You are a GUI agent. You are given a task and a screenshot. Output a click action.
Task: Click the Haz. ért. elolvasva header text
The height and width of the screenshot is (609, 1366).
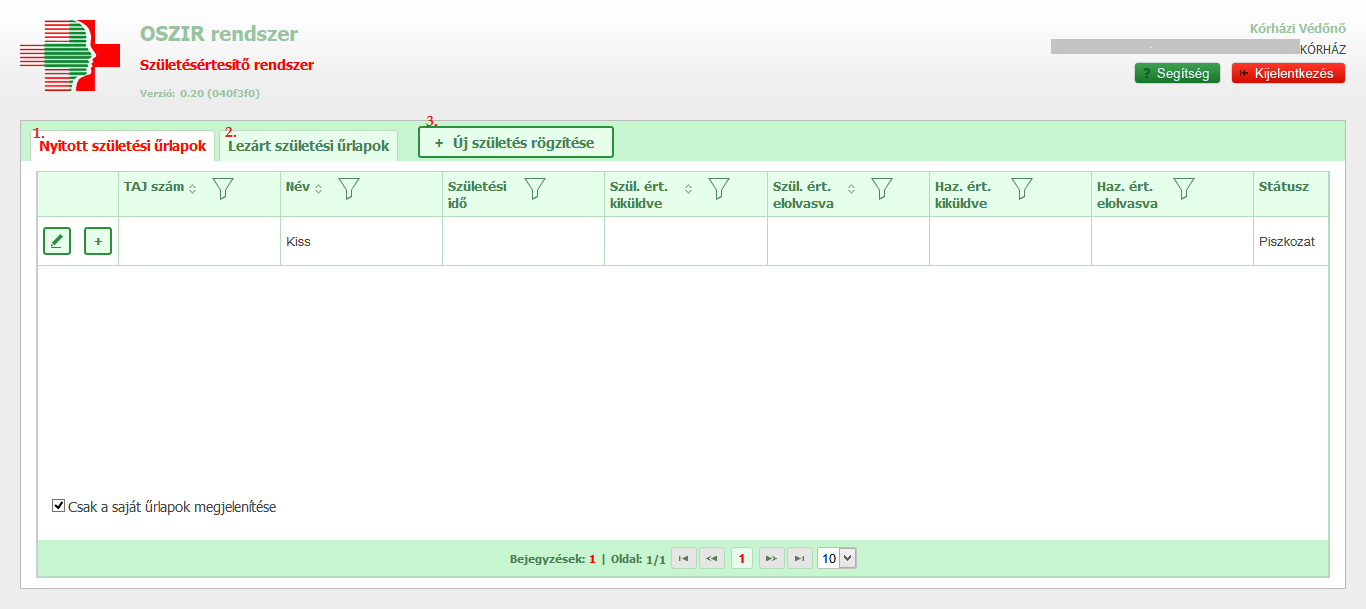pos(1128,194)
